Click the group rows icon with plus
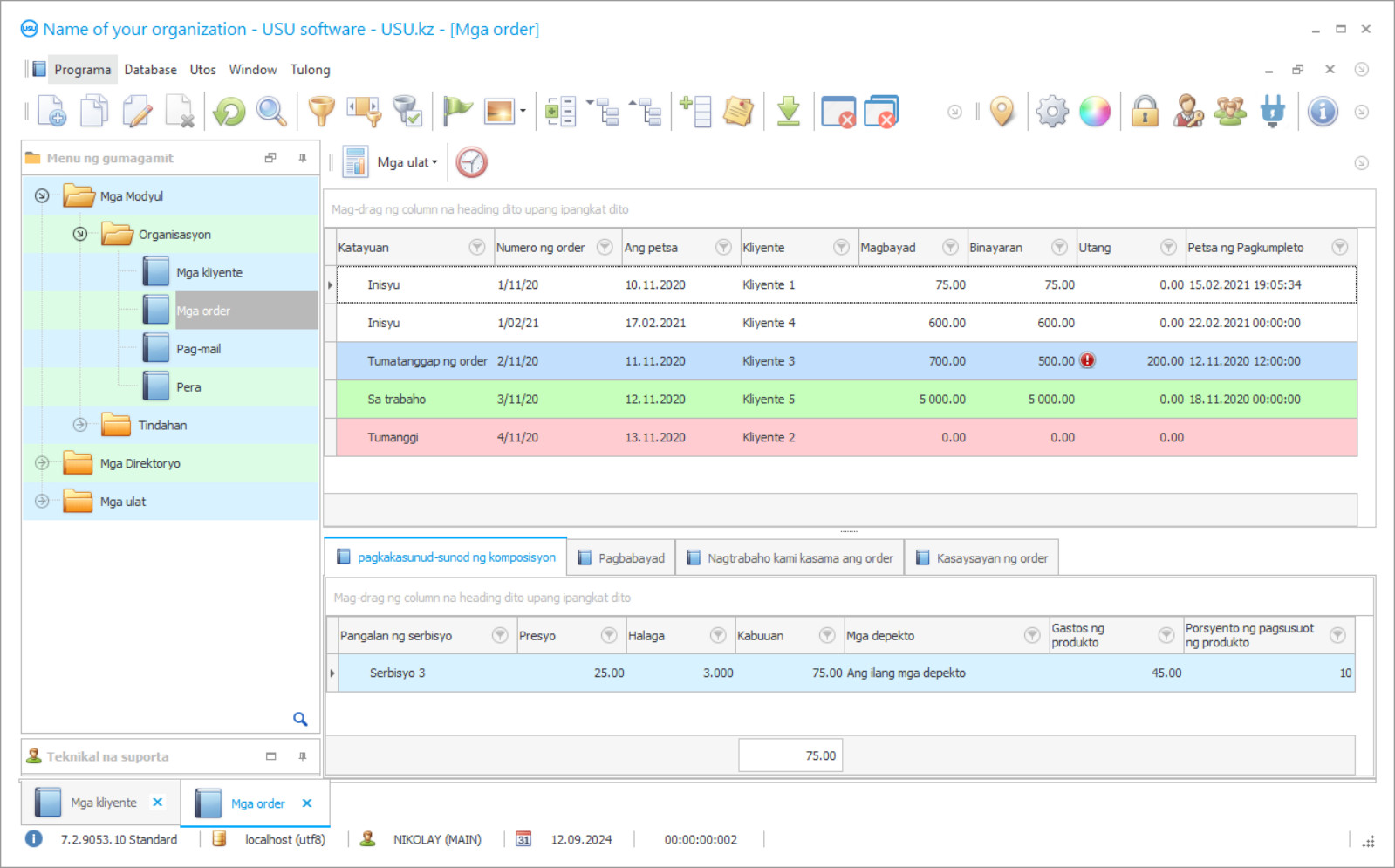This screenshot has width=1395, height=868. (560, 112)
